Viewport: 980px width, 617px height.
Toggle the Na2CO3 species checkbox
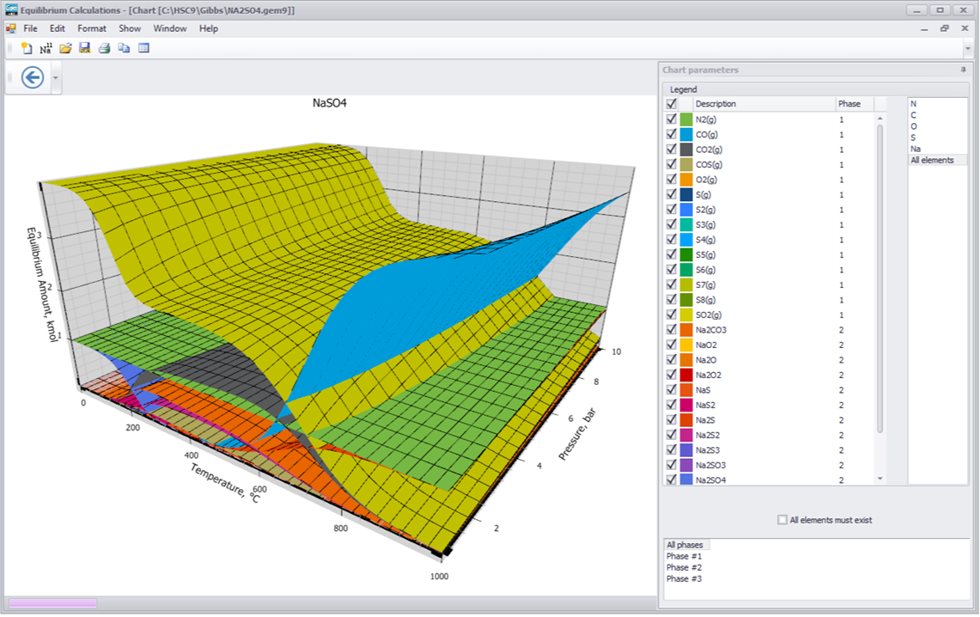672,330
